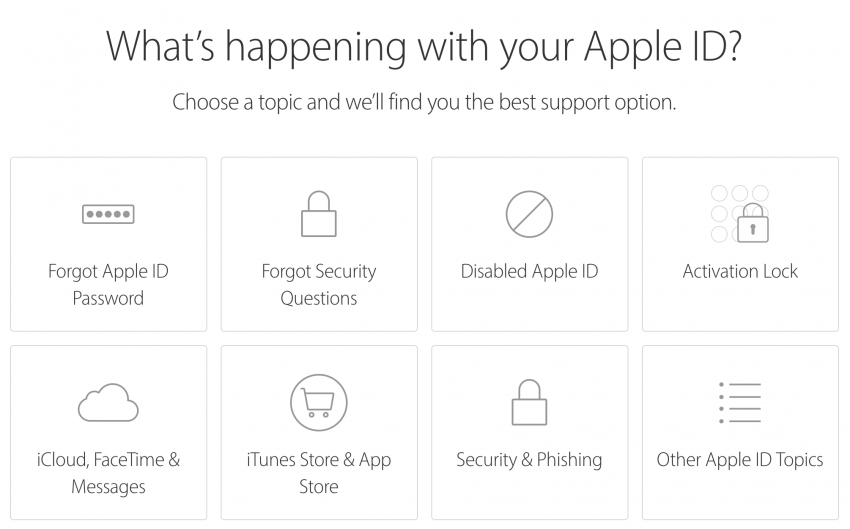Screen dimensions: 850x529
Task: Select the Other Apple ID Topics label
Action: click(740, 460)
